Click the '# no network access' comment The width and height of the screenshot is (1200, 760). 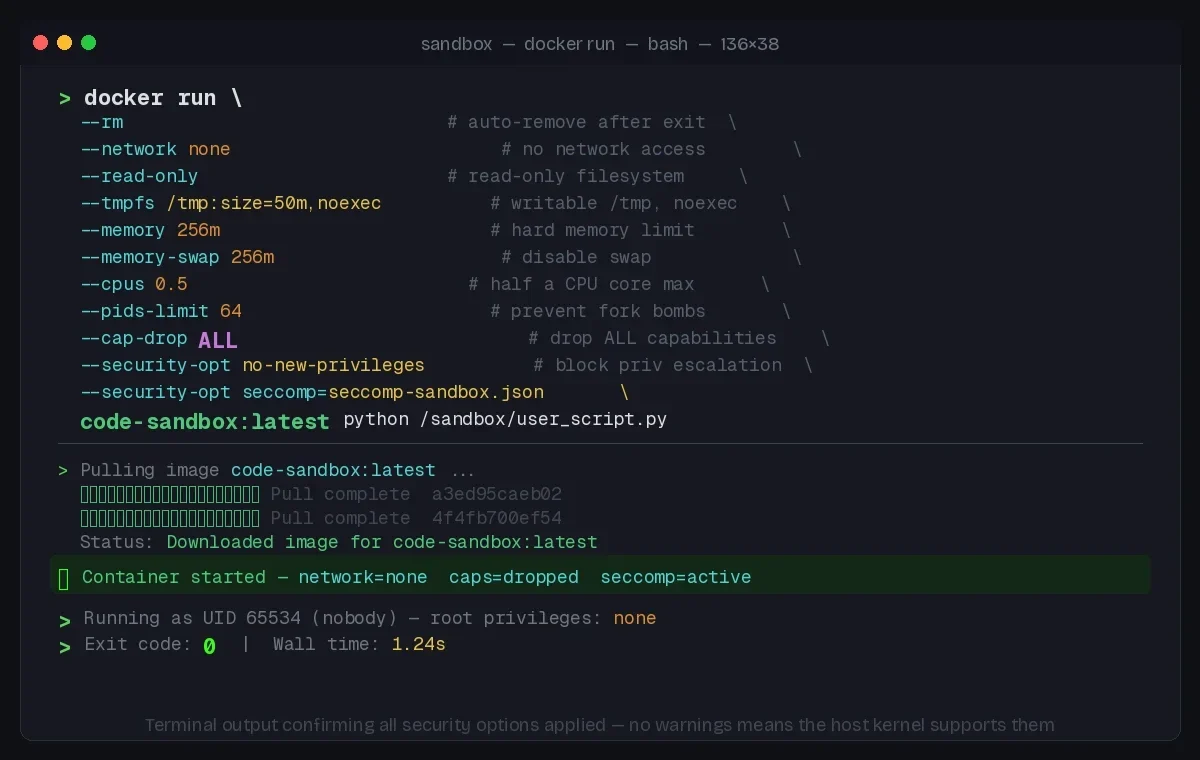(x=603, y=149)
